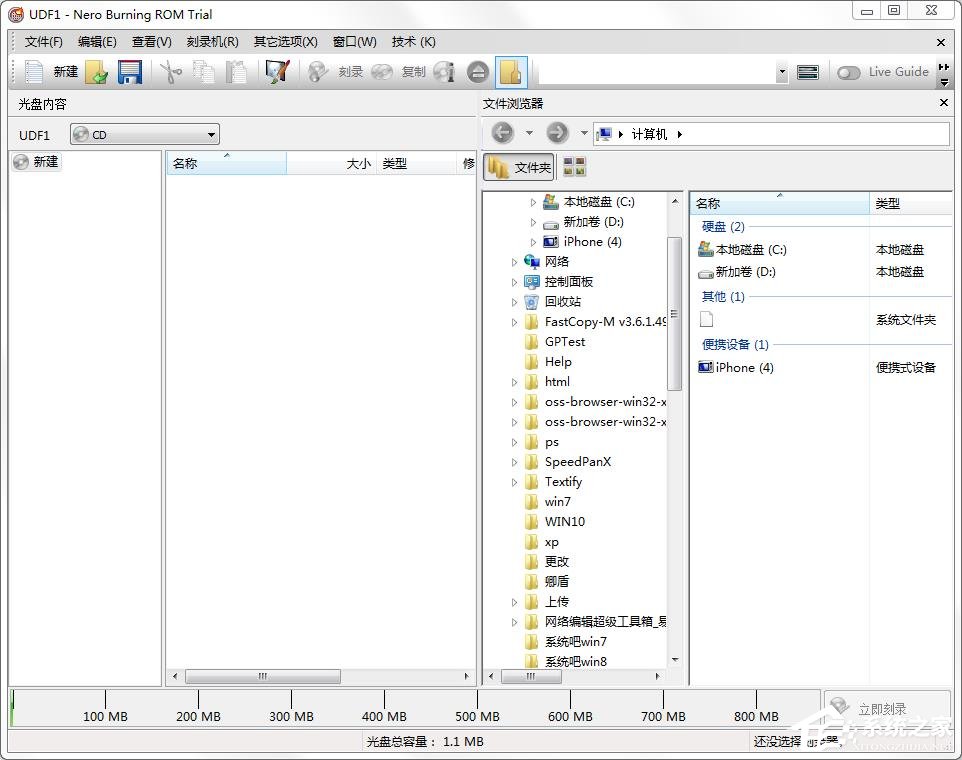Image resolution: width=962 pixels, height=760 pixels.
Task: Switch to thumbnail view icon beside 文件夹
Action: (574, 167)
